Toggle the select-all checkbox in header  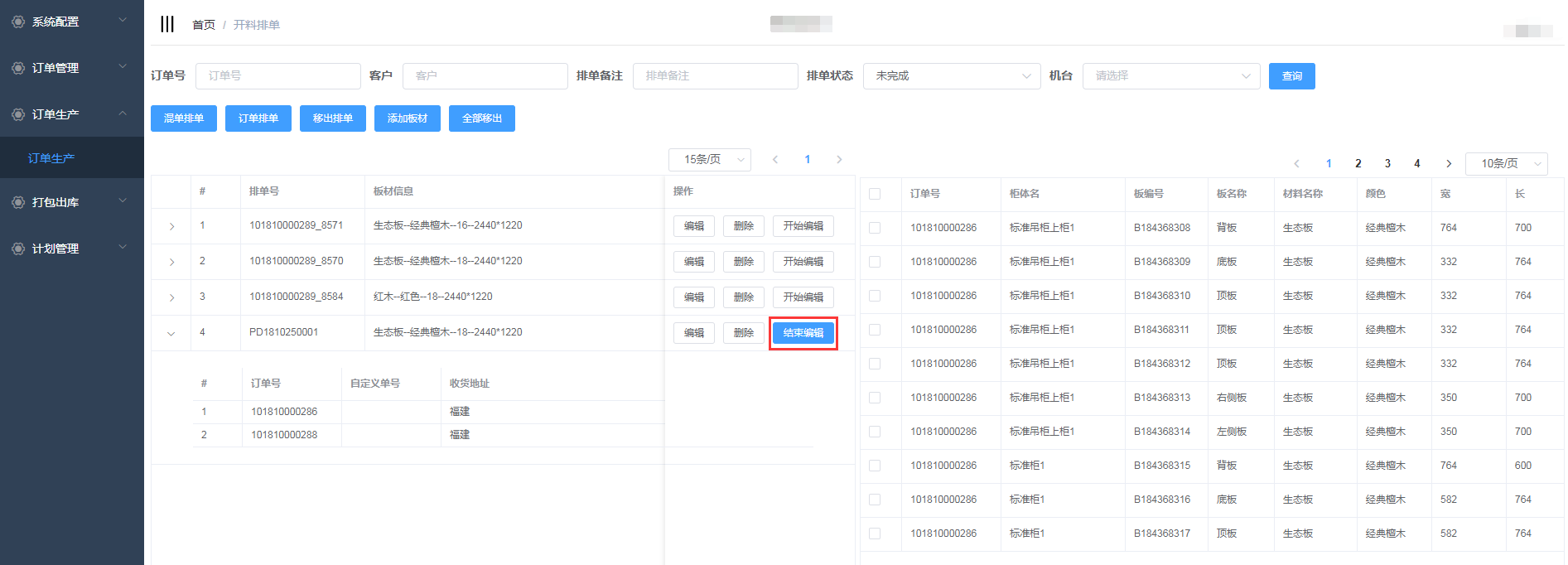[x=875, y=194]
